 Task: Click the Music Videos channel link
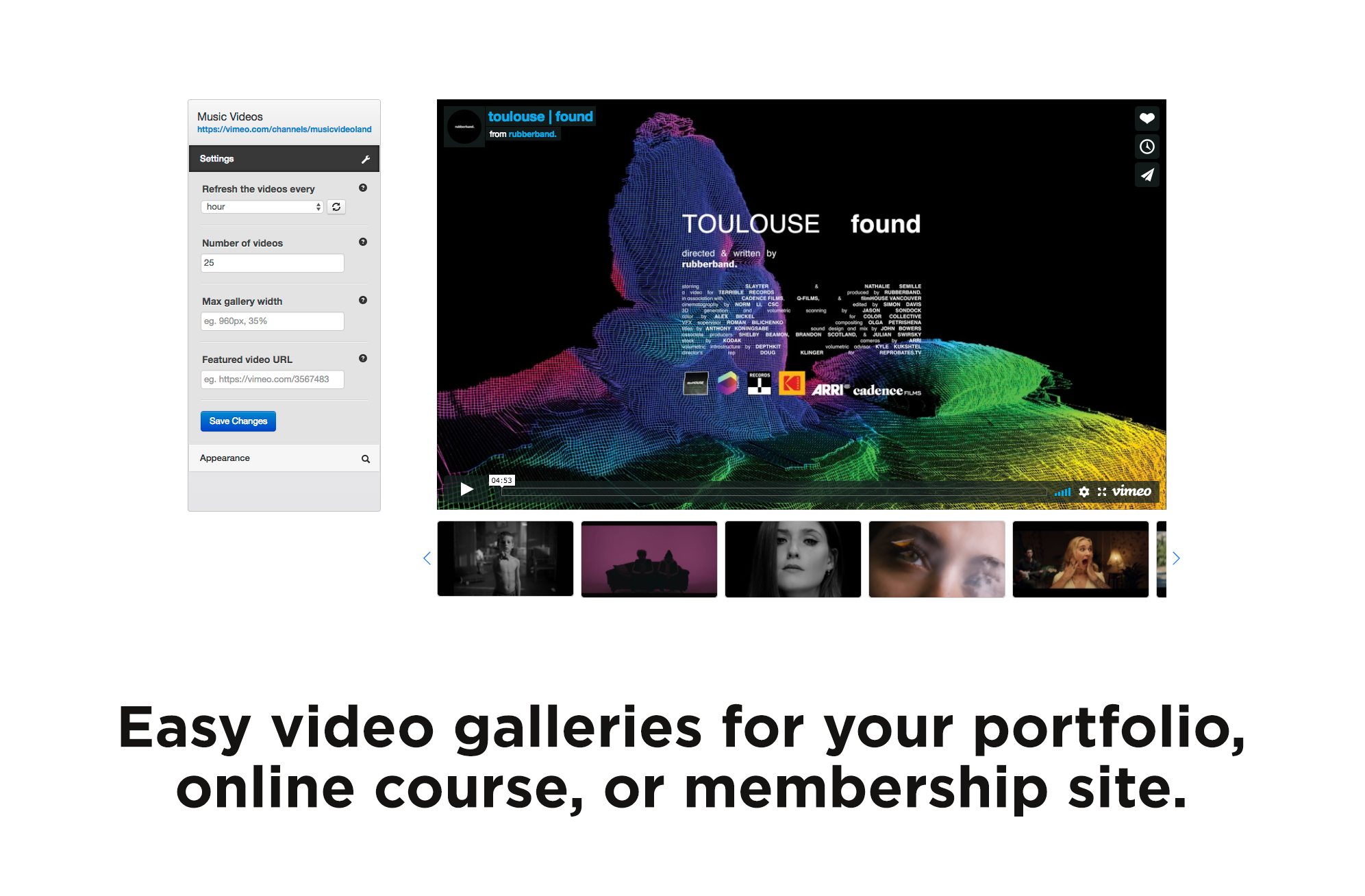(285, 130)
